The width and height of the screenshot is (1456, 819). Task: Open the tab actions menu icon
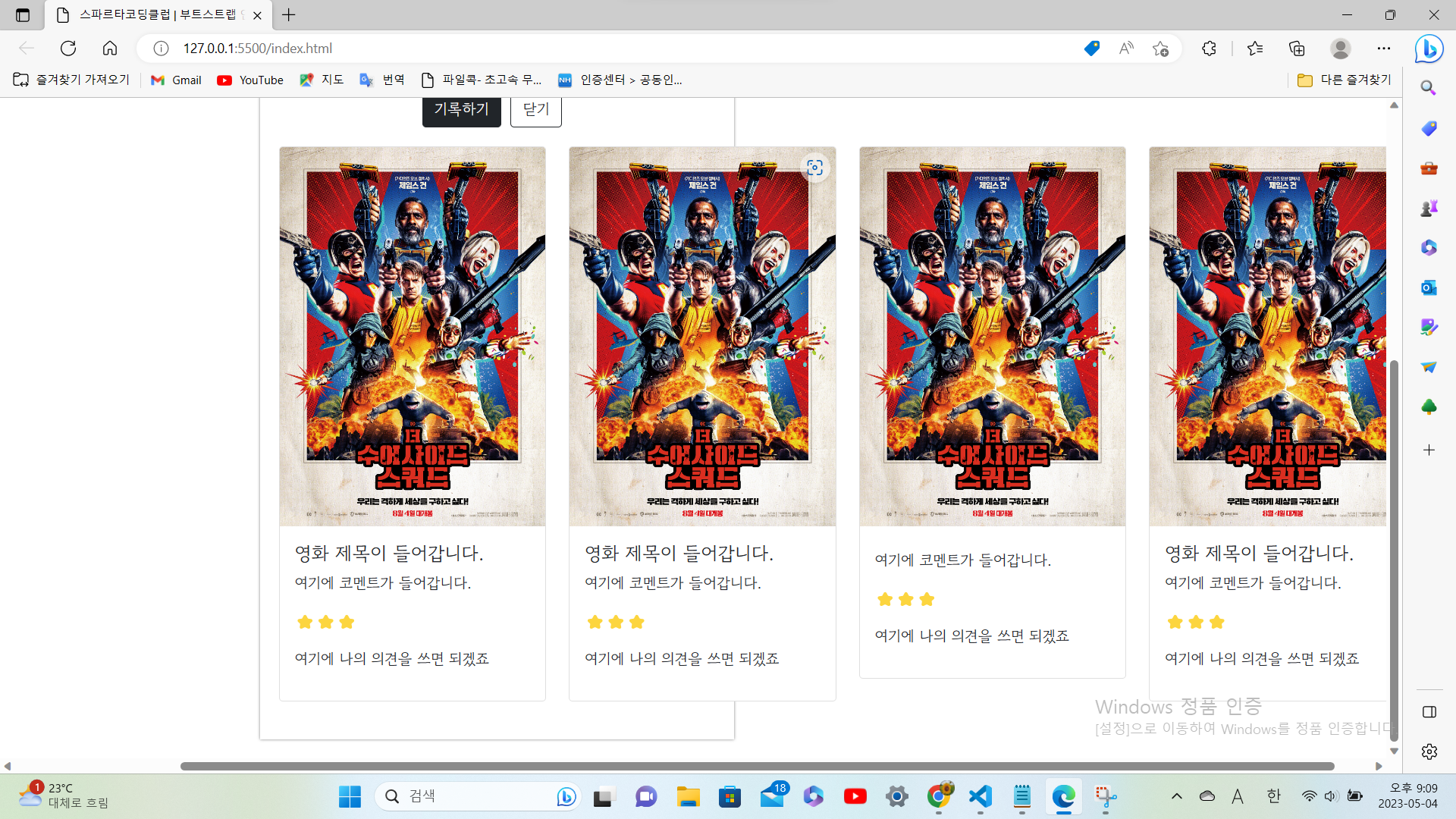pos(23,15)
